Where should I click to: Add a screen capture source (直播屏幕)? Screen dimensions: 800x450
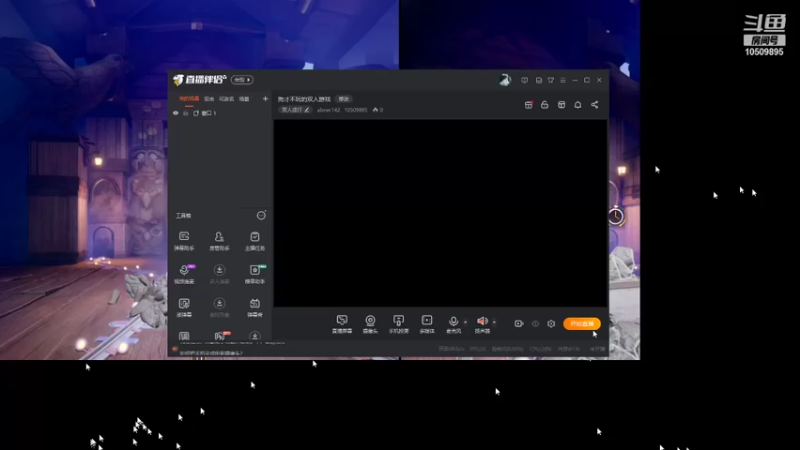(x=342, y=324)
